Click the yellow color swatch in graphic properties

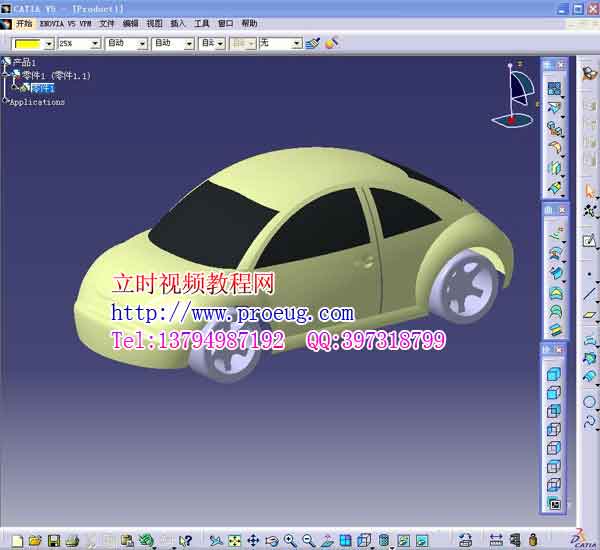(x=28, y=44)
